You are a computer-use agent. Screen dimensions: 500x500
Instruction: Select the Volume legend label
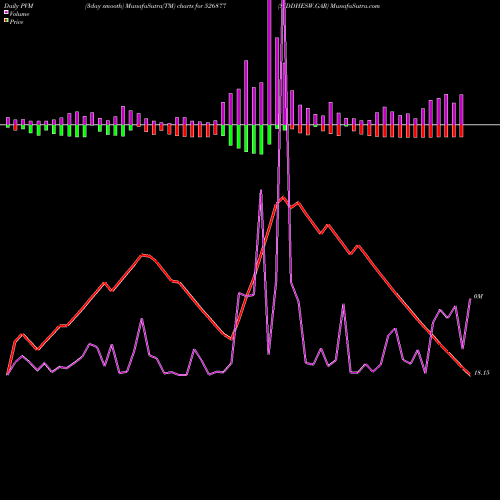click(19, 14)
